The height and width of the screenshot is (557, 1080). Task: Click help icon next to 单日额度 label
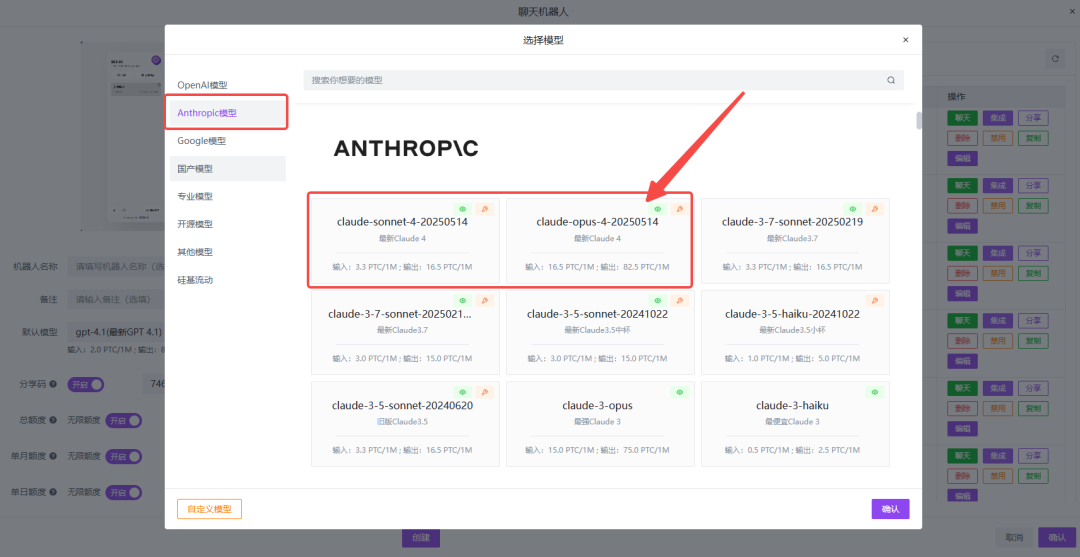point(53,492)
